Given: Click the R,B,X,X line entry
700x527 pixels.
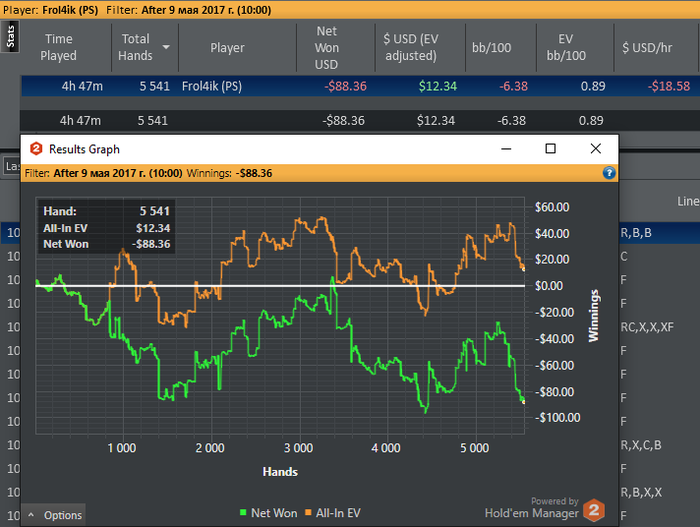Looking at the screenshot, I should pos(641,492).
